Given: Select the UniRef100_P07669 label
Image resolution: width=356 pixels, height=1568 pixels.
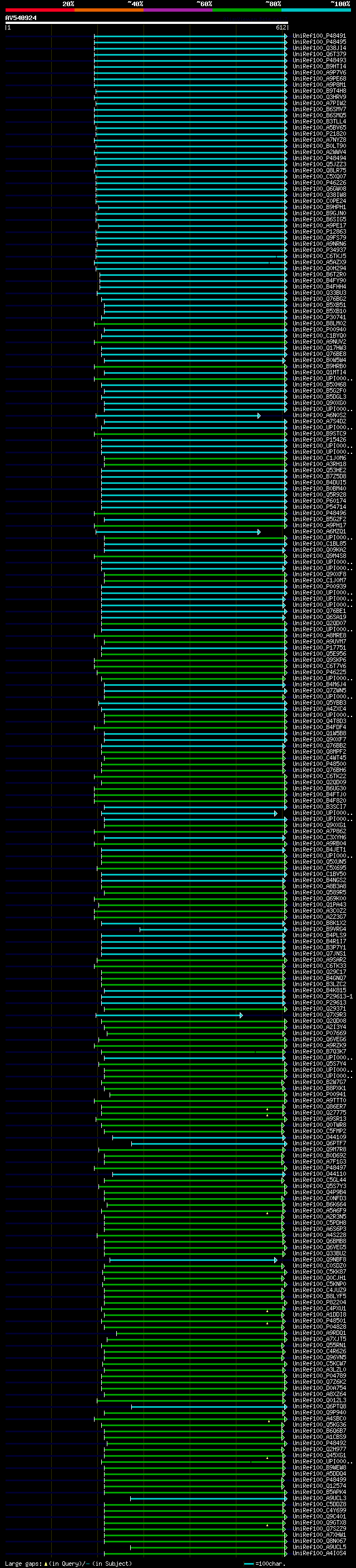Looking at the screenshot, I should (319, 1033).
